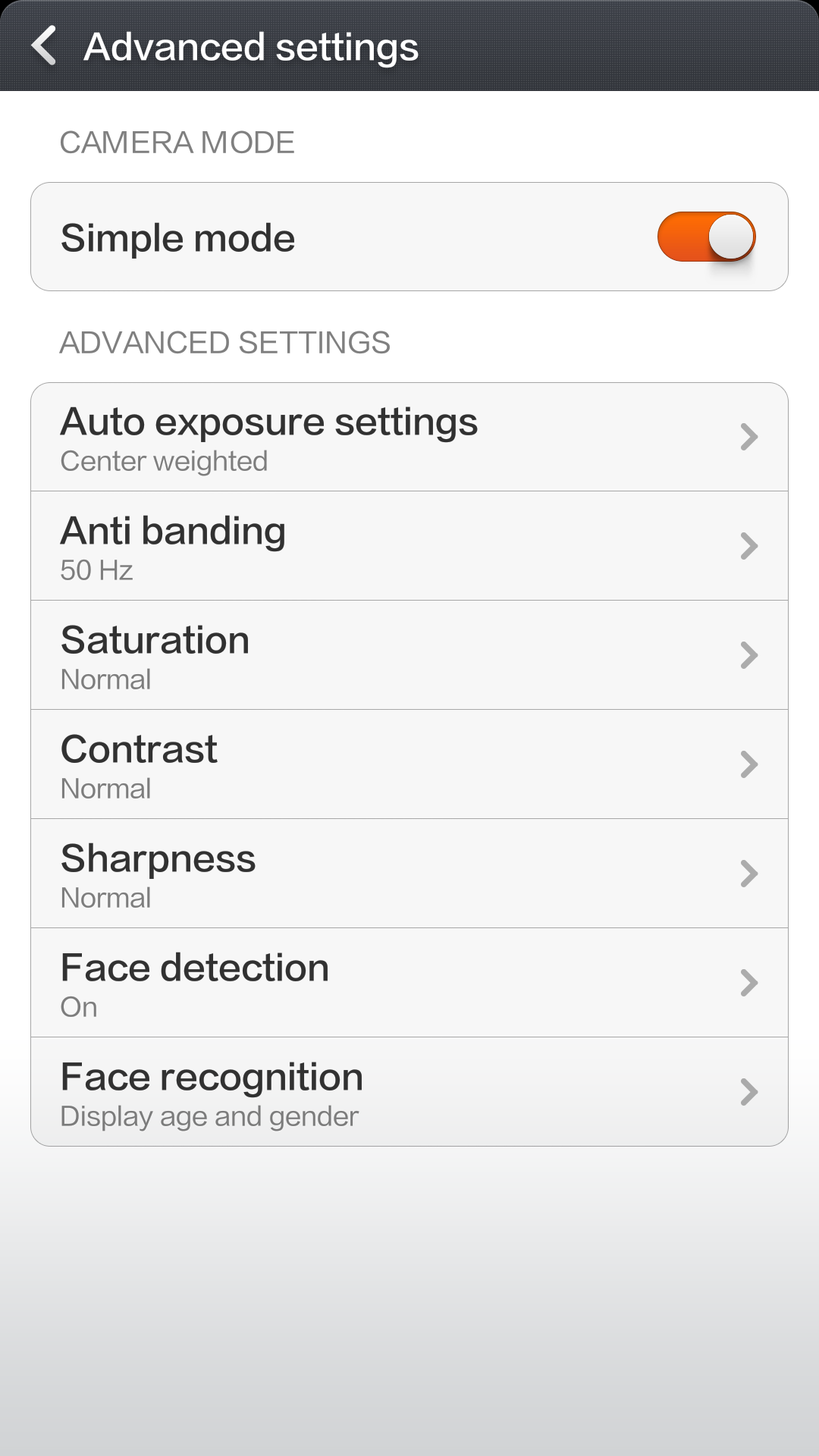Tap the Advanced settings title
Image resolution: width=819 pixels, height=1456 pixels.
pyautogui.click(x=251, y=47)
